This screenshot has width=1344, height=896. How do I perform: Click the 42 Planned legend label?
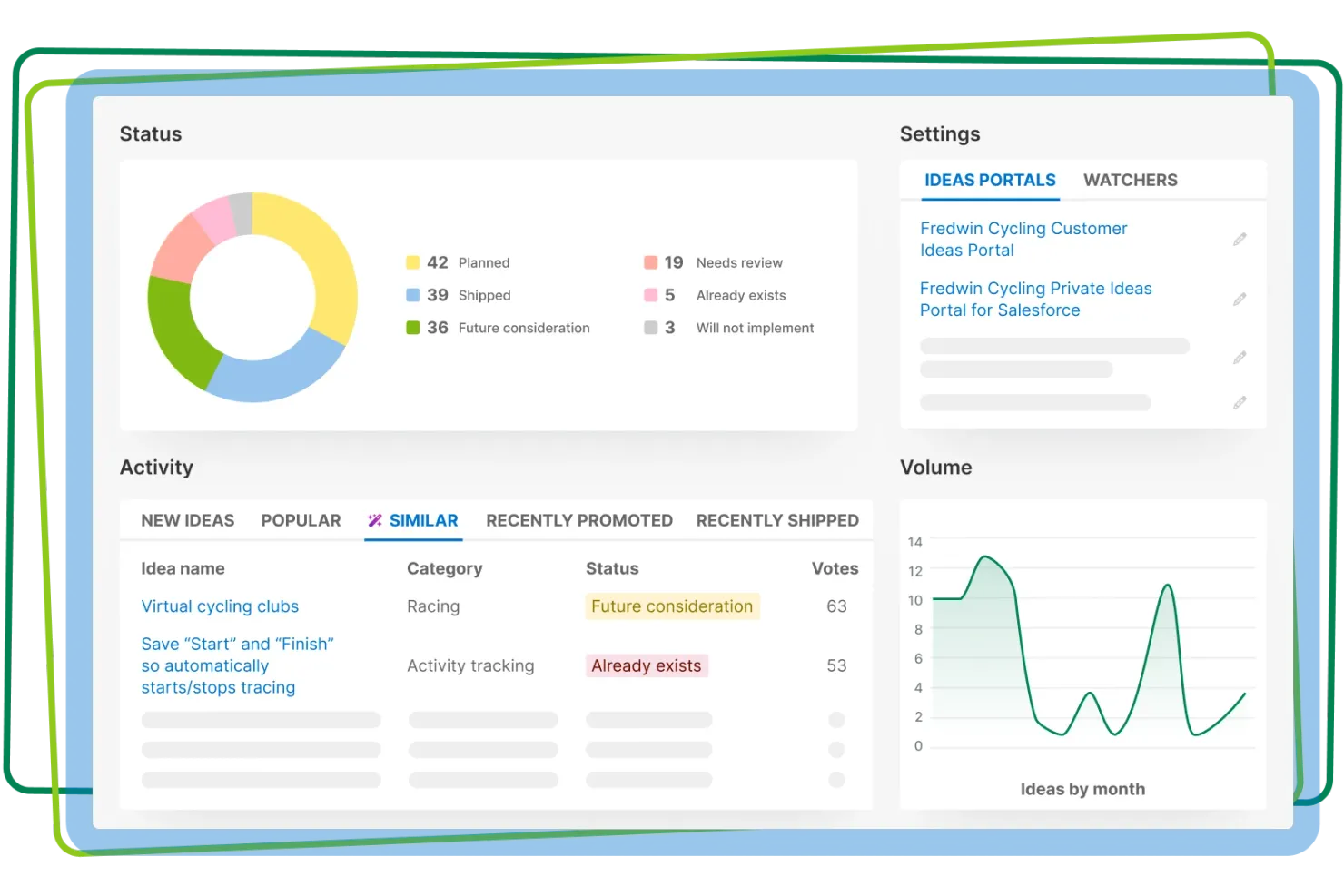[x=469, y=262]
